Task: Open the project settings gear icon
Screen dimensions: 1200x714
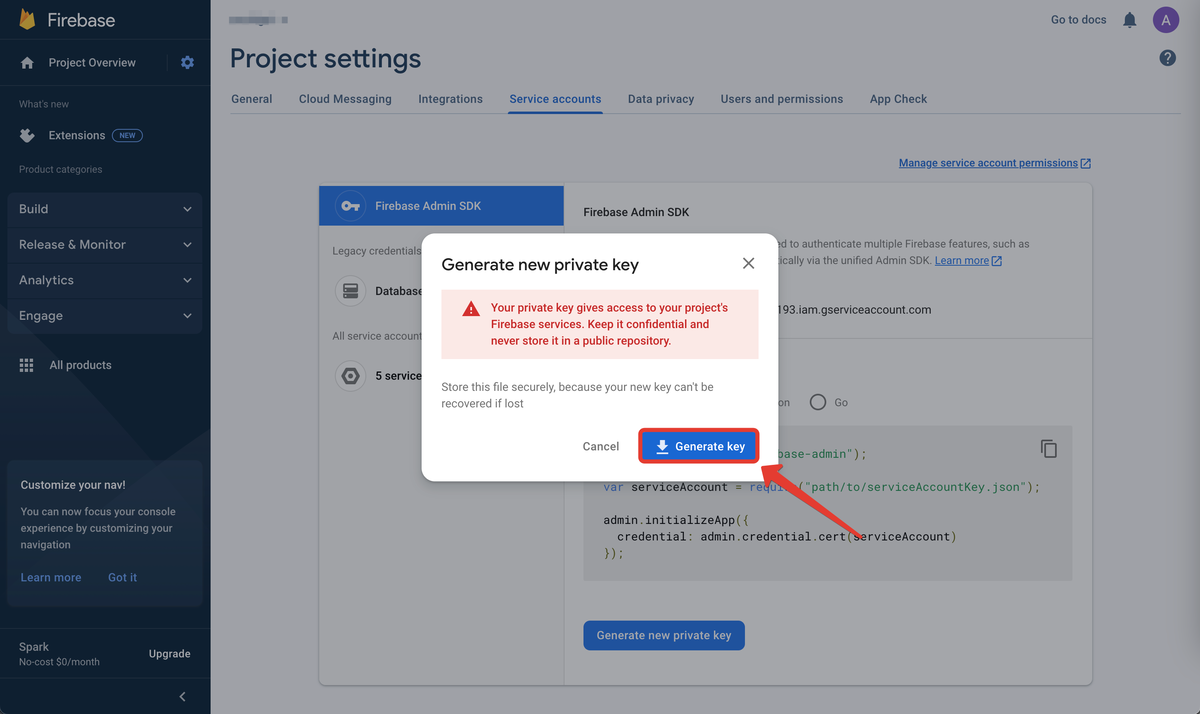Action: pyautogui.click(x=187, y=63)
